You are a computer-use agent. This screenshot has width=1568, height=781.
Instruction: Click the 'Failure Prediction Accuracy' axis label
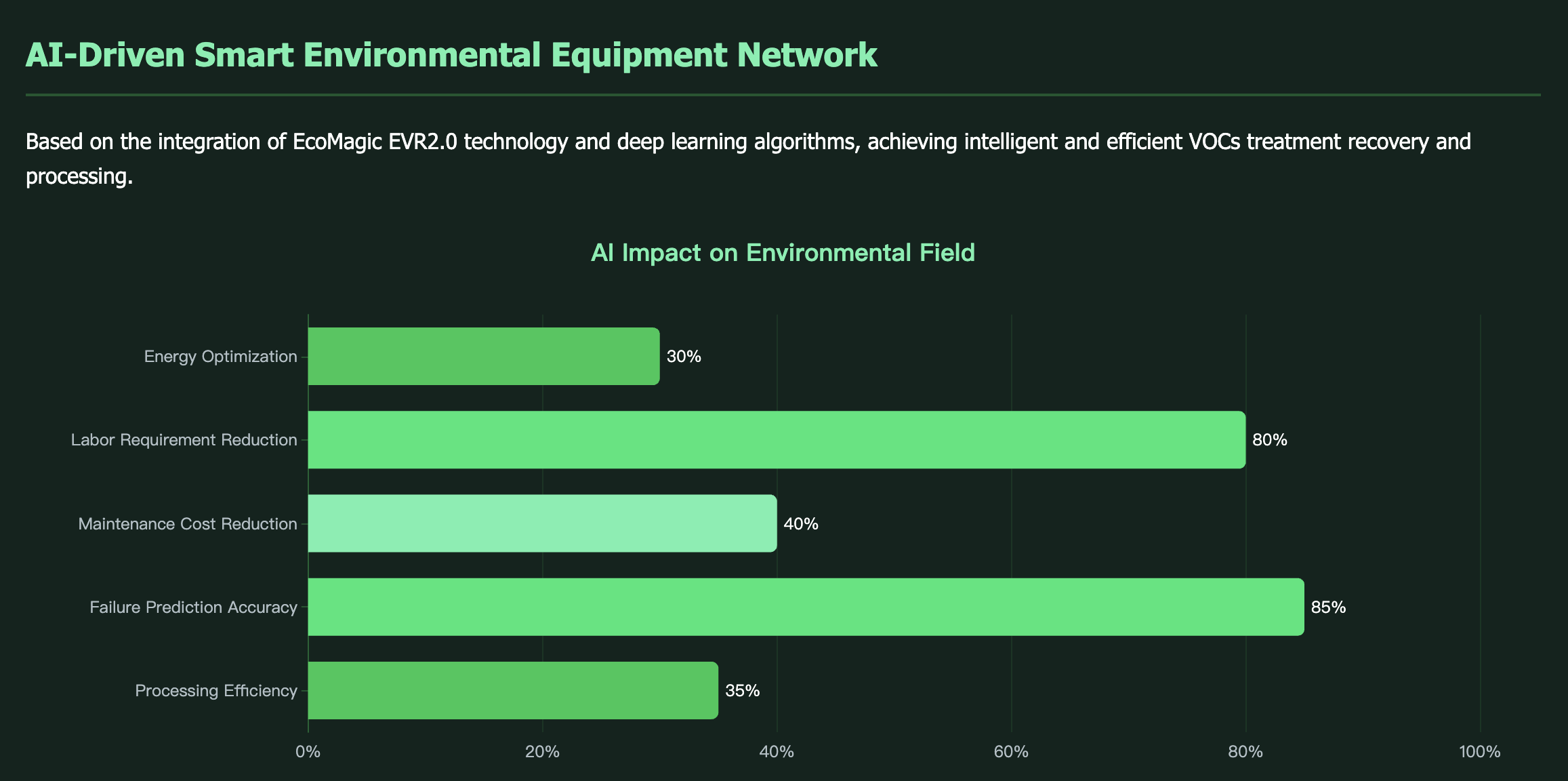pyautogui.click(x=193, y=607)
